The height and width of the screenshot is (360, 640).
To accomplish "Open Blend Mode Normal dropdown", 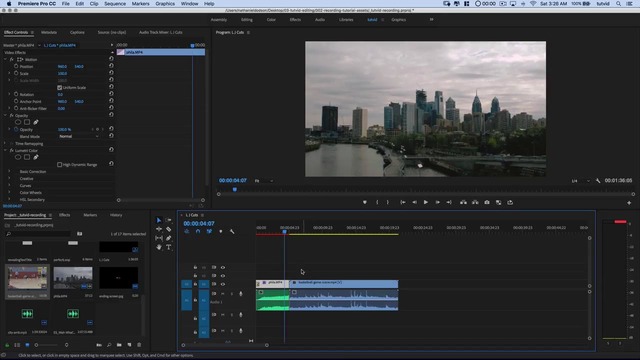I will (78, 136).
